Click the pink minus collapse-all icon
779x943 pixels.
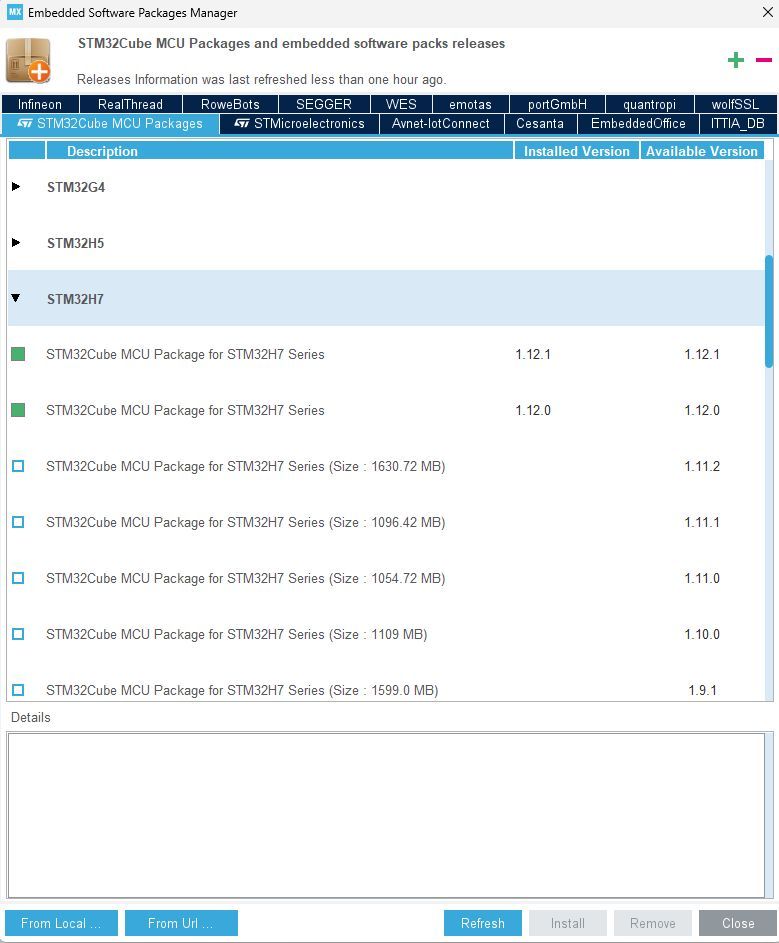763,60
